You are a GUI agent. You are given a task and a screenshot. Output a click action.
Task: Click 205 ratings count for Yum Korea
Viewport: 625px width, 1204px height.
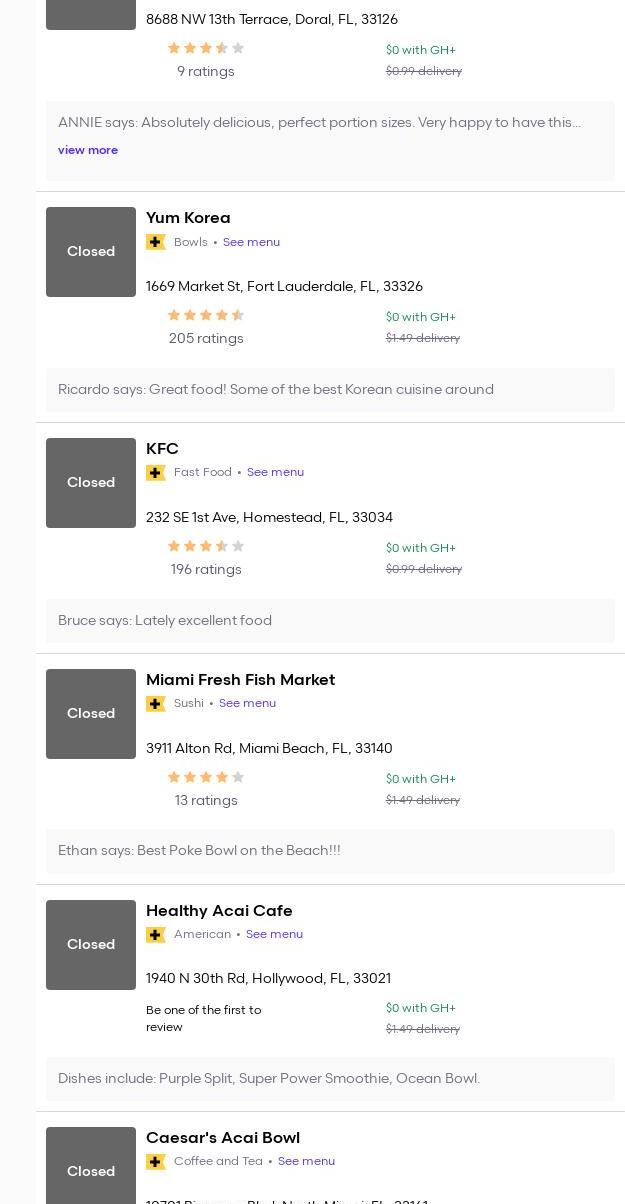pyautogui.click(x=206, y=338)
